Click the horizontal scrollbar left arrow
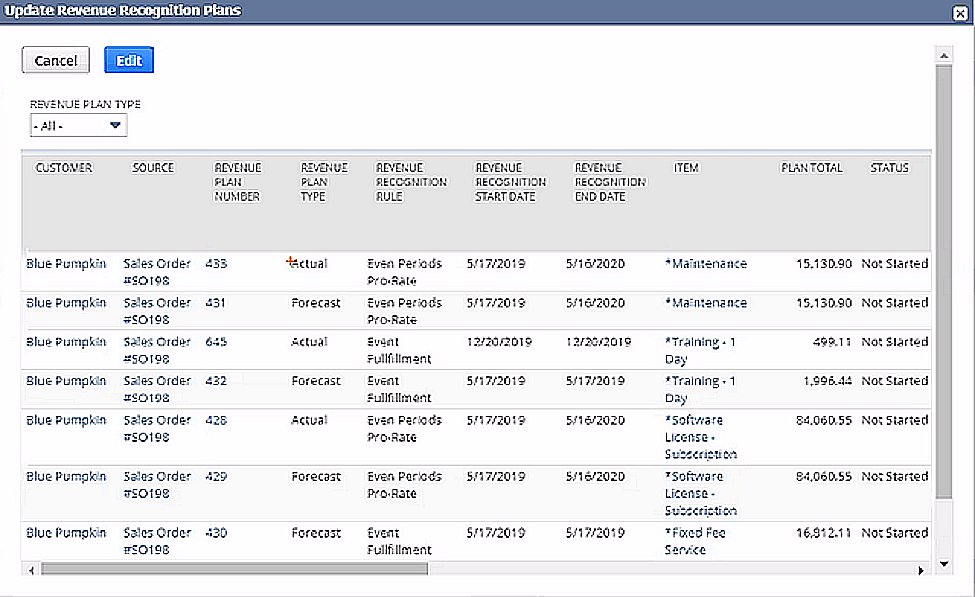This screenshot has width=975, height=597. click(x=32, y=570)
